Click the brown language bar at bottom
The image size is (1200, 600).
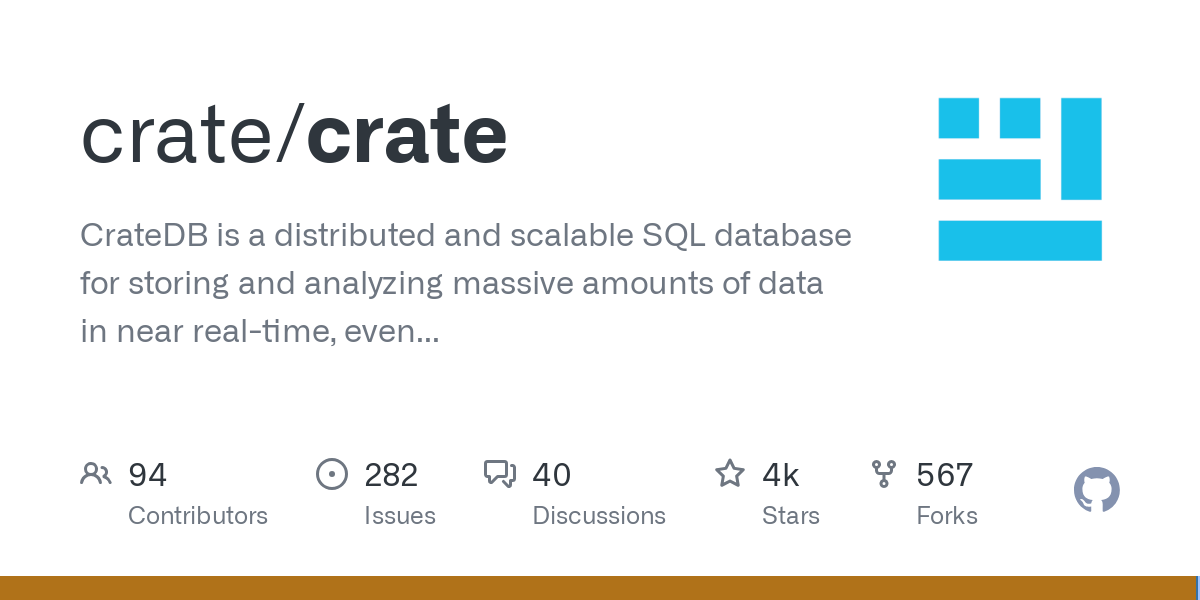(x=598, y=588)
